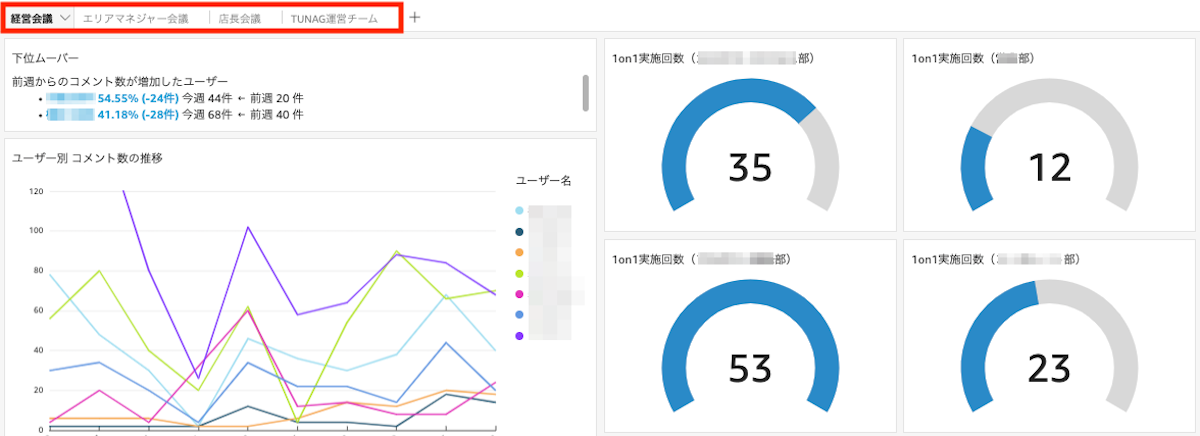This screenshot has width=1200, height=436.
Task: Add a new sheet with the plus icon
Action: (415, 17)
